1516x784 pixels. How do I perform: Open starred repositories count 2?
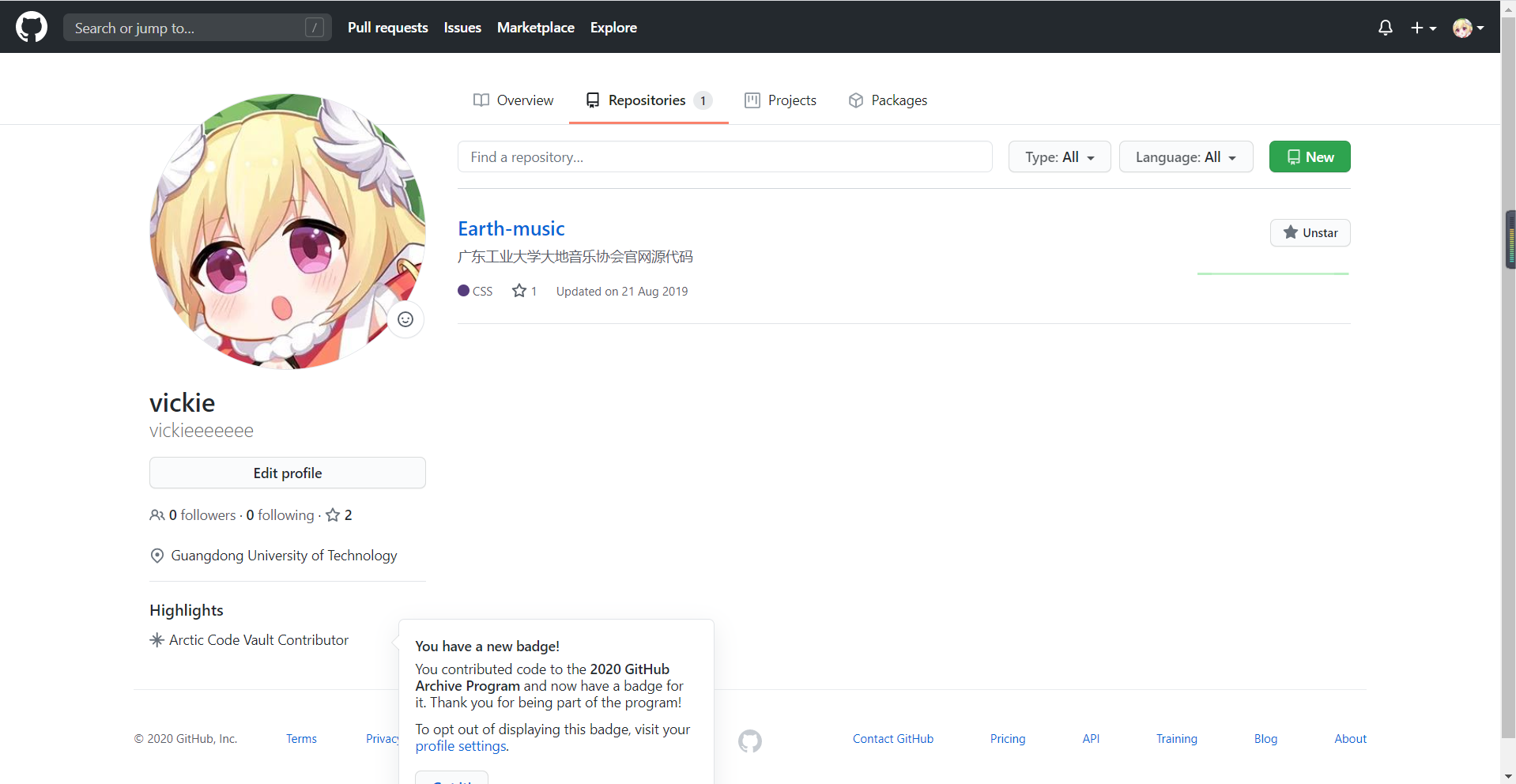339,515
